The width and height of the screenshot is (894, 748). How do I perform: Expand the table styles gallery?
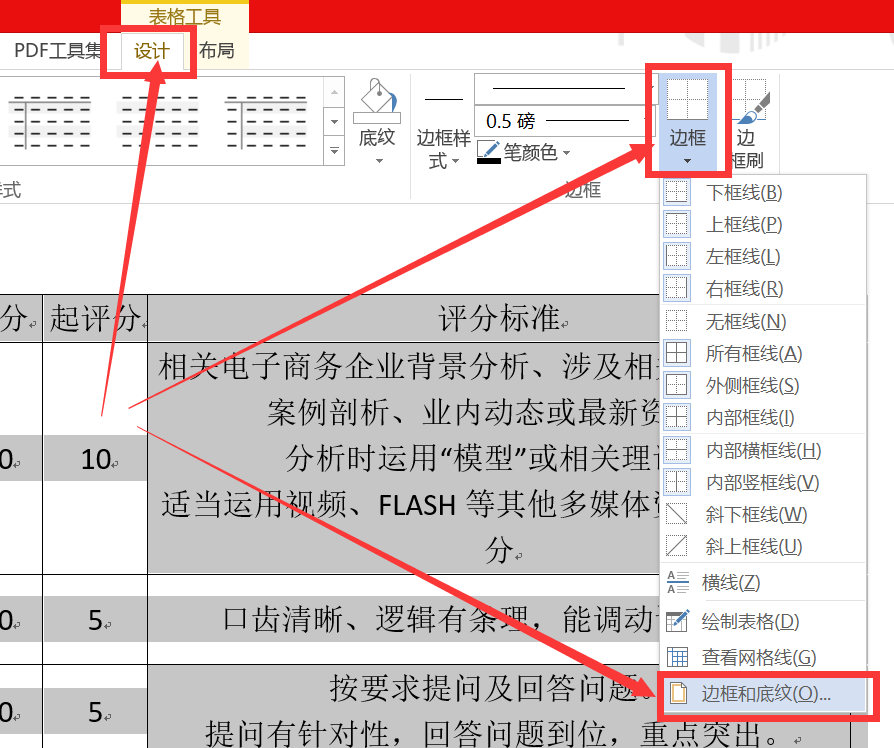point(334,151)
